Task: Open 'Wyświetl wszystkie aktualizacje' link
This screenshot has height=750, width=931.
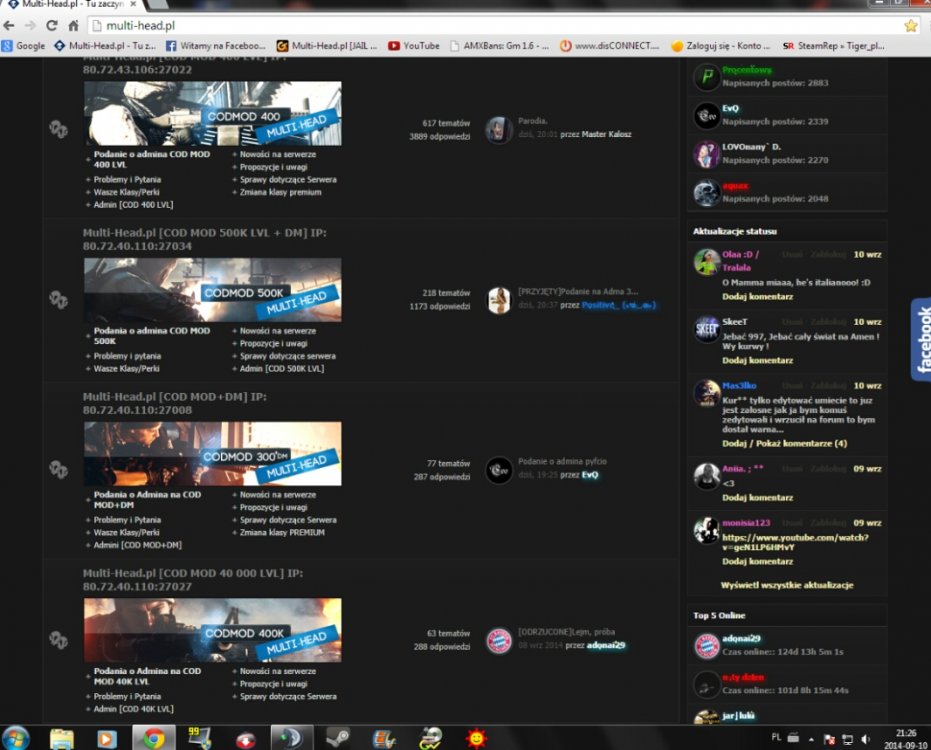Action: tap(787, 585)
